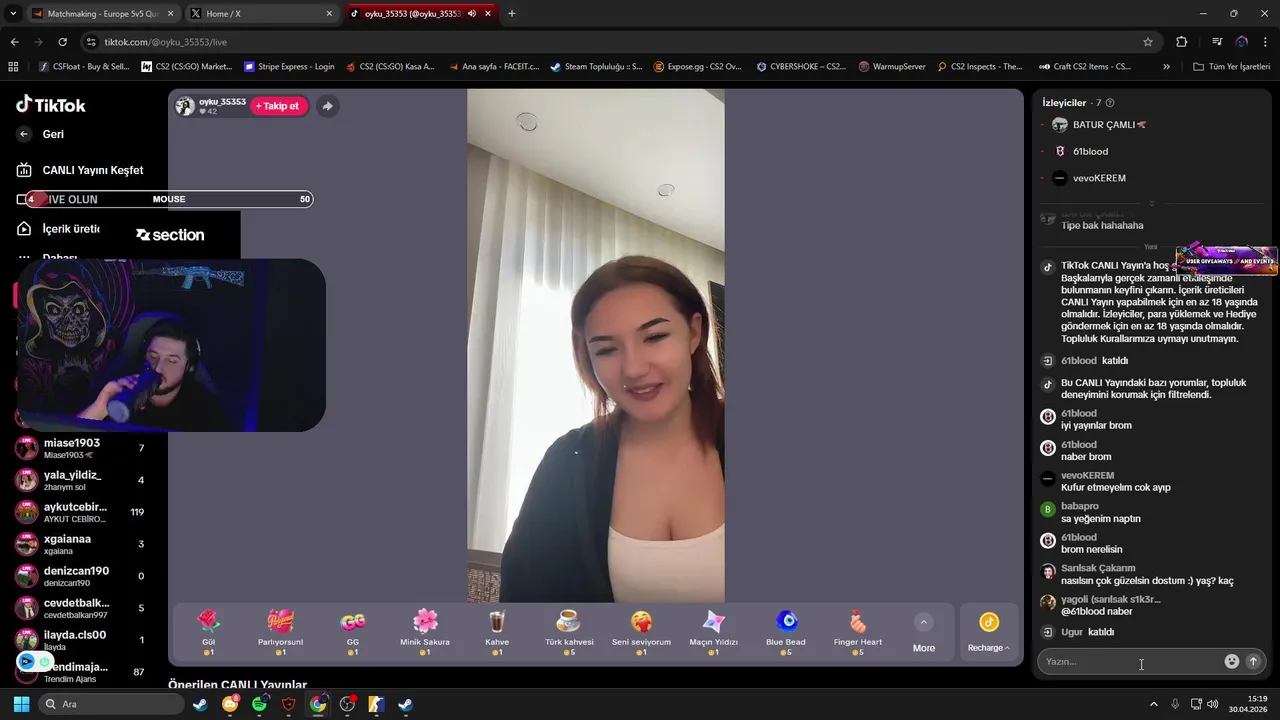The image size is (1280, 720).
Task: Open yala_yildiz_ live stream
Action: coord(80,480)
